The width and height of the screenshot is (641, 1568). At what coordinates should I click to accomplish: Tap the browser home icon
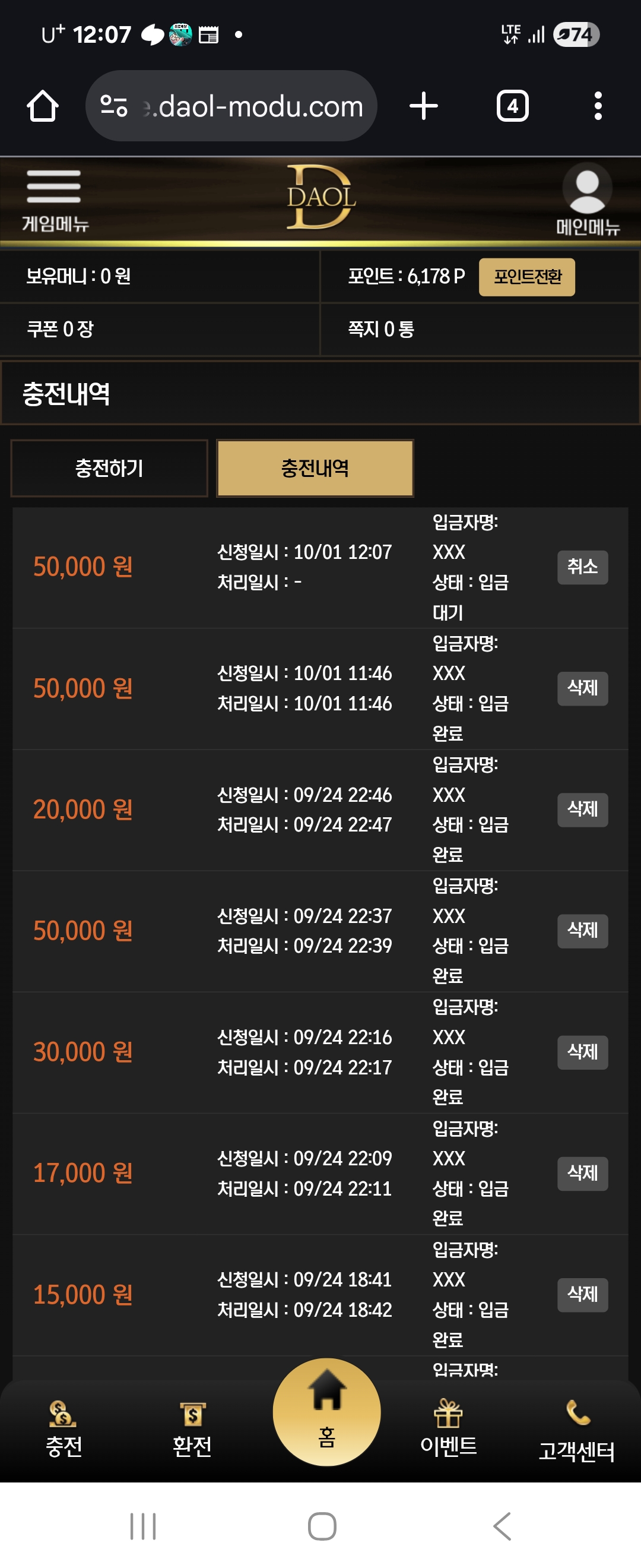43,106
